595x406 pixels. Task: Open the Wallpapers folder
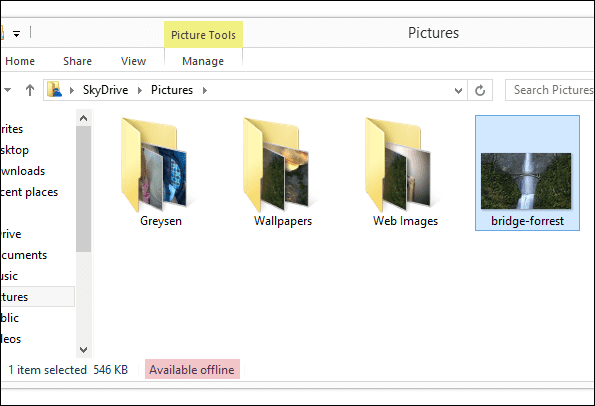283,172
